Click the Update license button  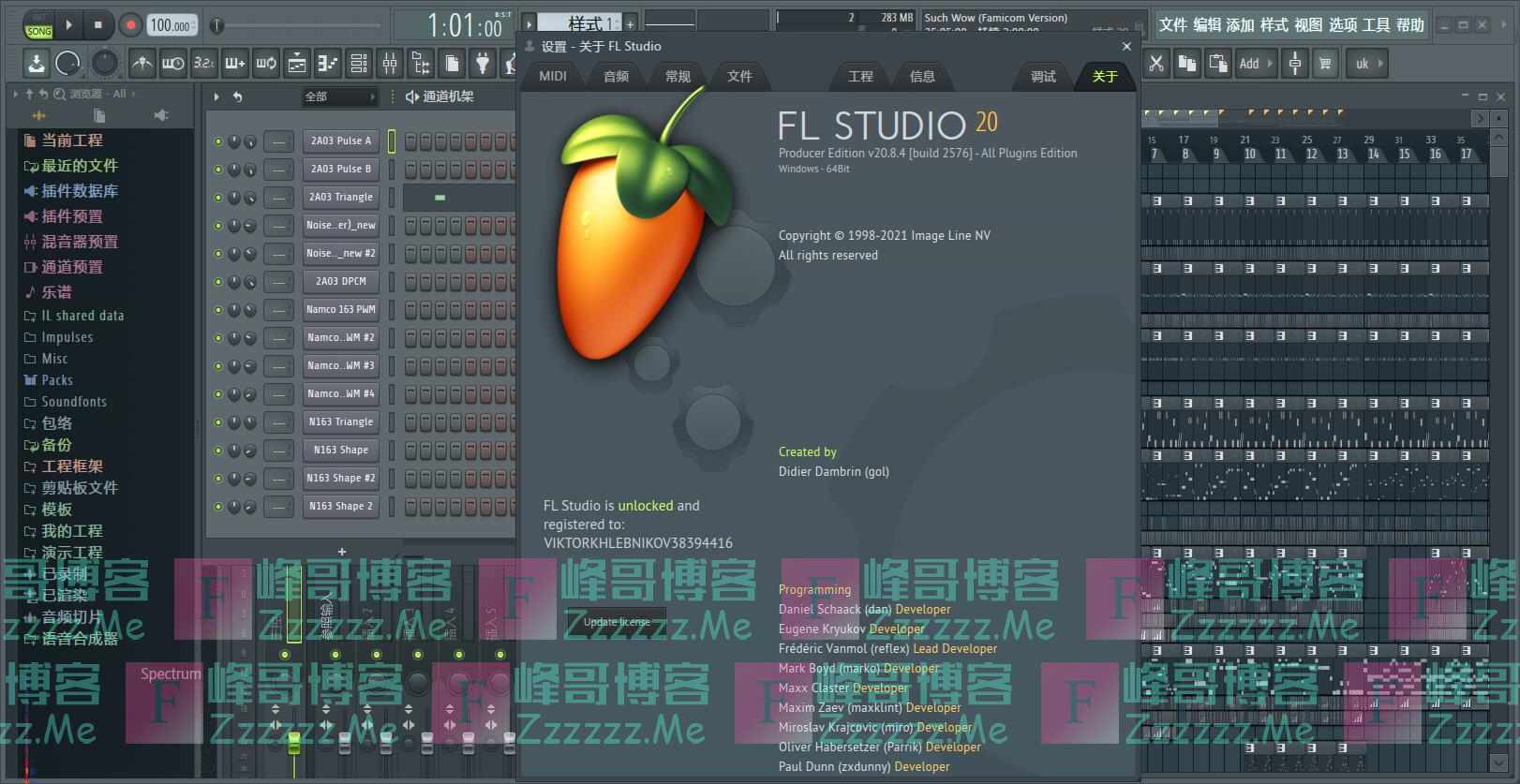pos(616,622)
